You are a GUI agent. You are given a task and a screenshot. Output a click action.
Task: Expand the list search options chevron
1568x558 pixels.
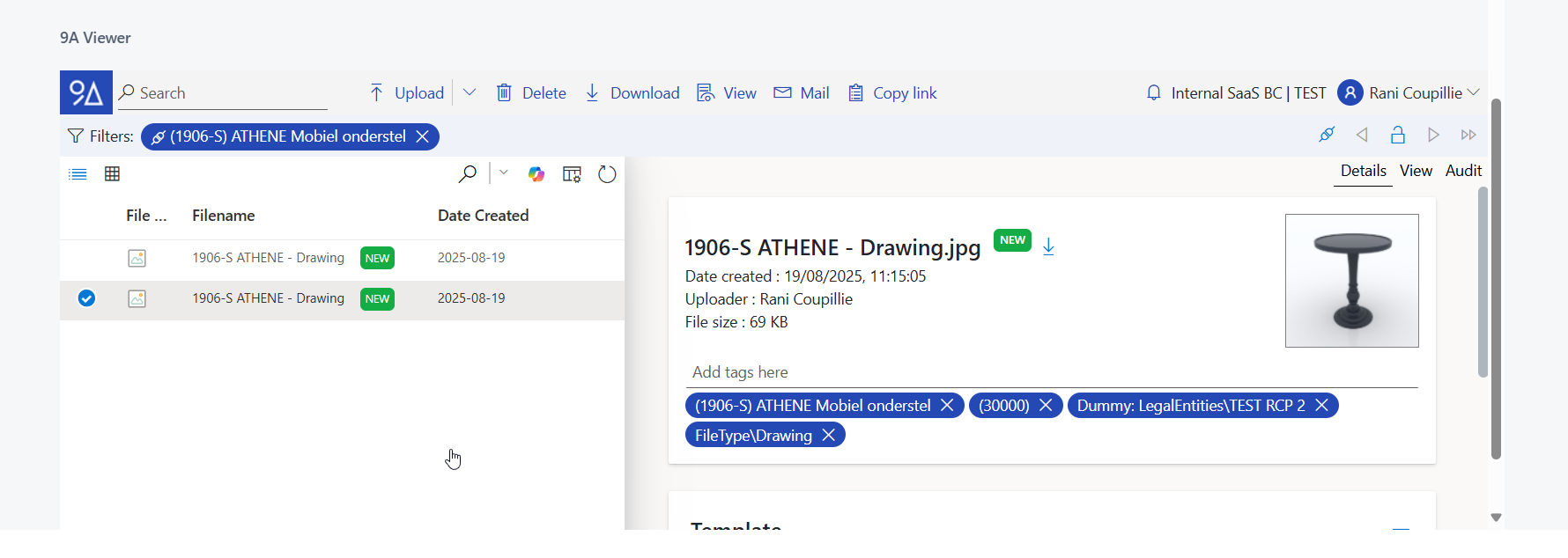504,173
